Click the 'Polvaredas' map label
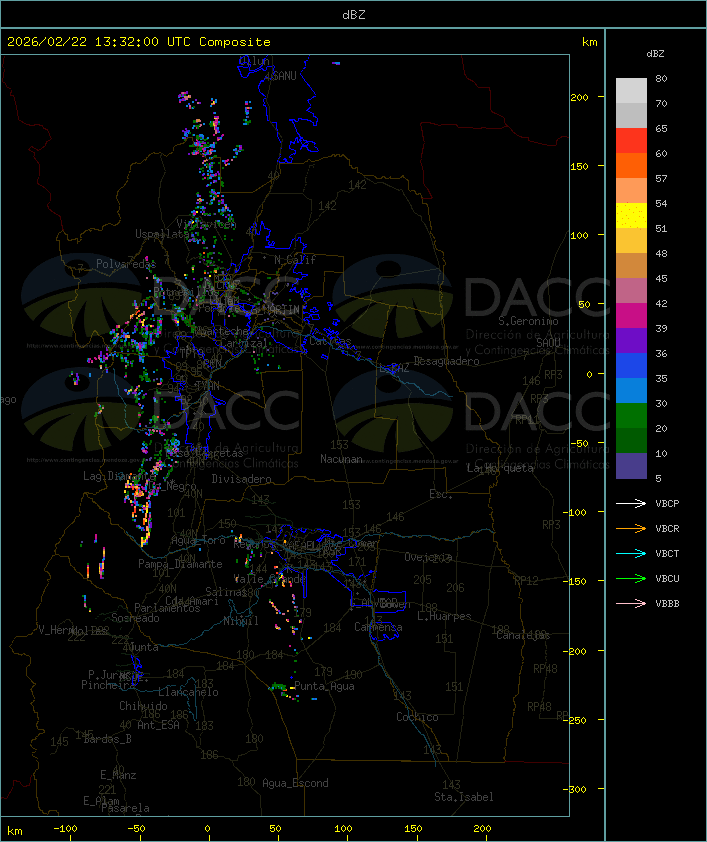The width and height of the screenshot is (707, 842). (x=126, y=264)
